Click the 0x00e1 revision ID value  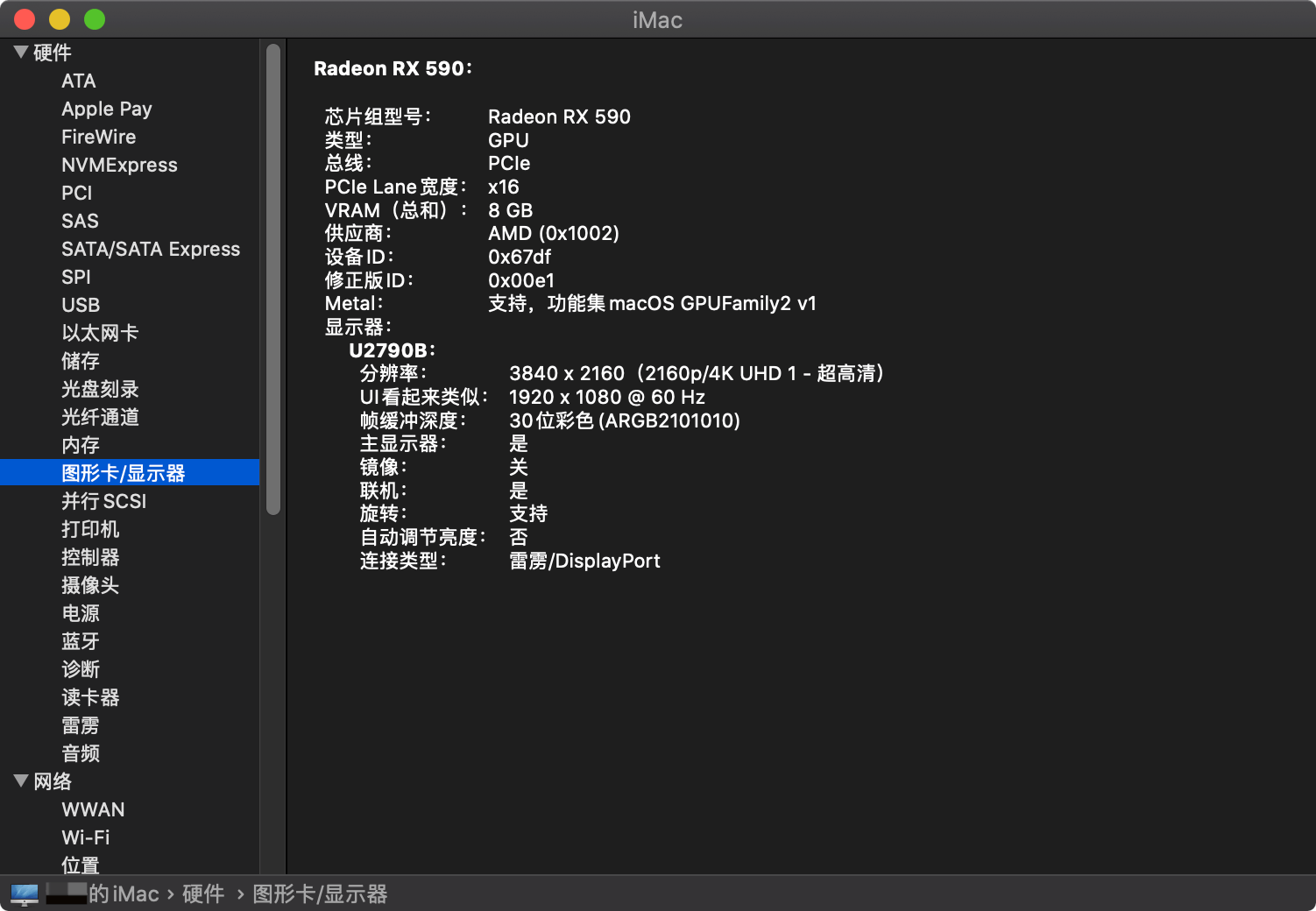click(521, 280)
